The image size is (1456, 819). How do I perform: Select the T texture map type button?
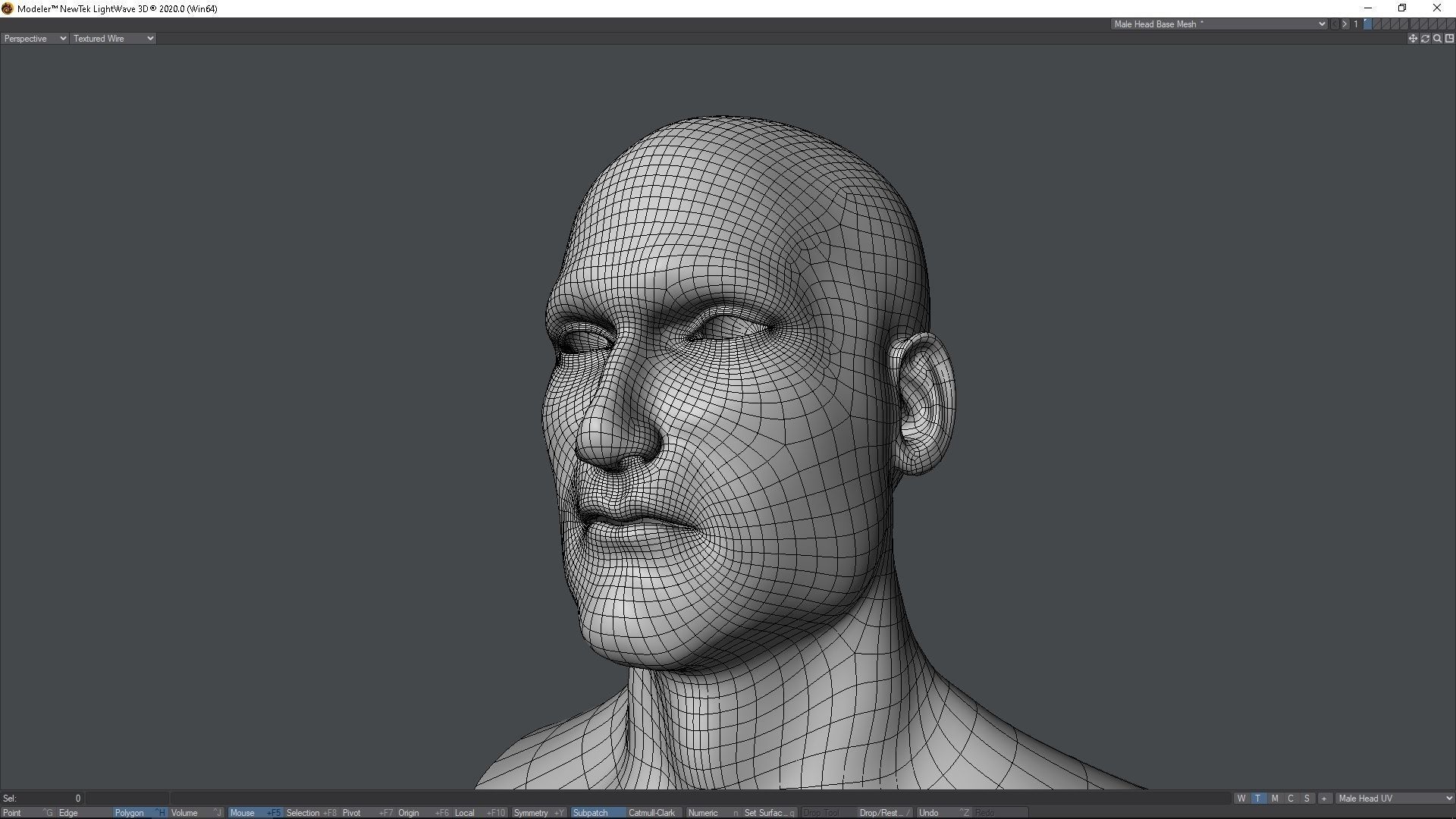1258,799
